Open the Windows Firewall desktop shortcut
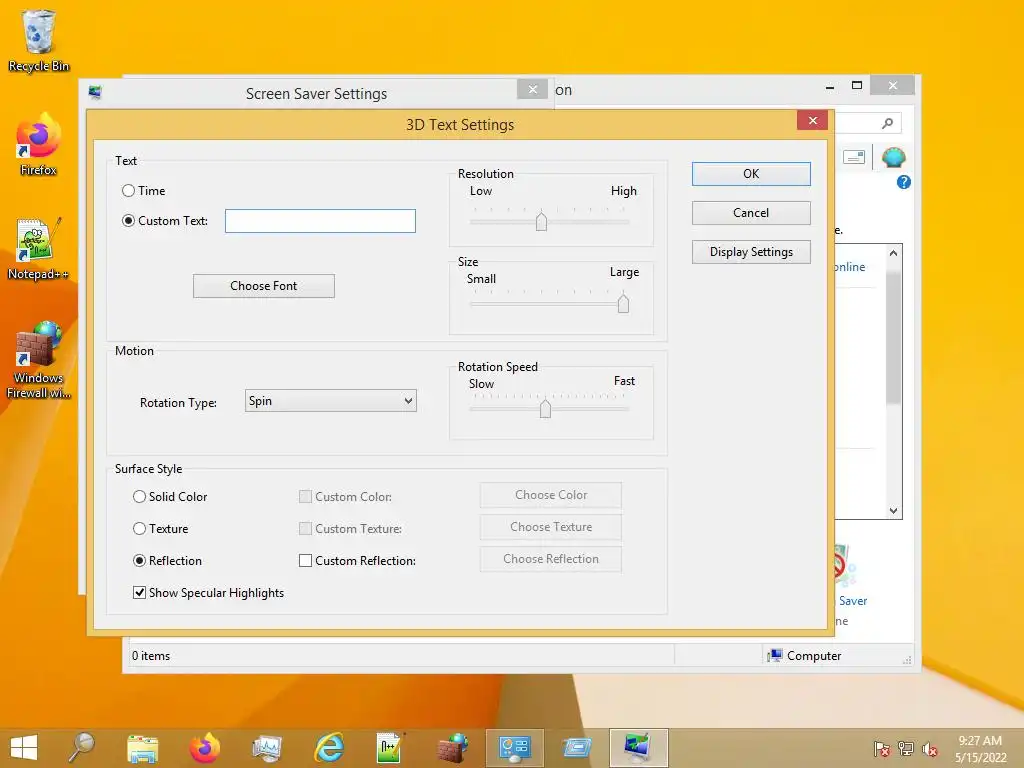The height and width of the screenshot is (768, 1024). tap(39, 360)
